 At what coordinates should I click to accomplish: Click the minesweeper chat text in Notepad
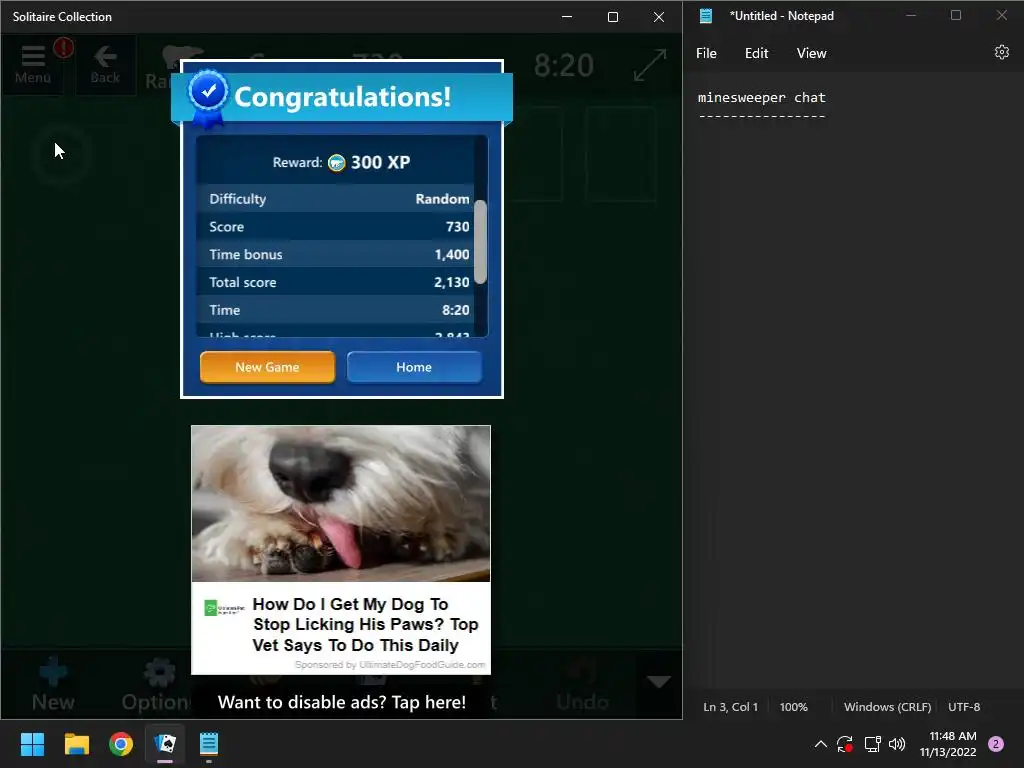coord(761,97)
